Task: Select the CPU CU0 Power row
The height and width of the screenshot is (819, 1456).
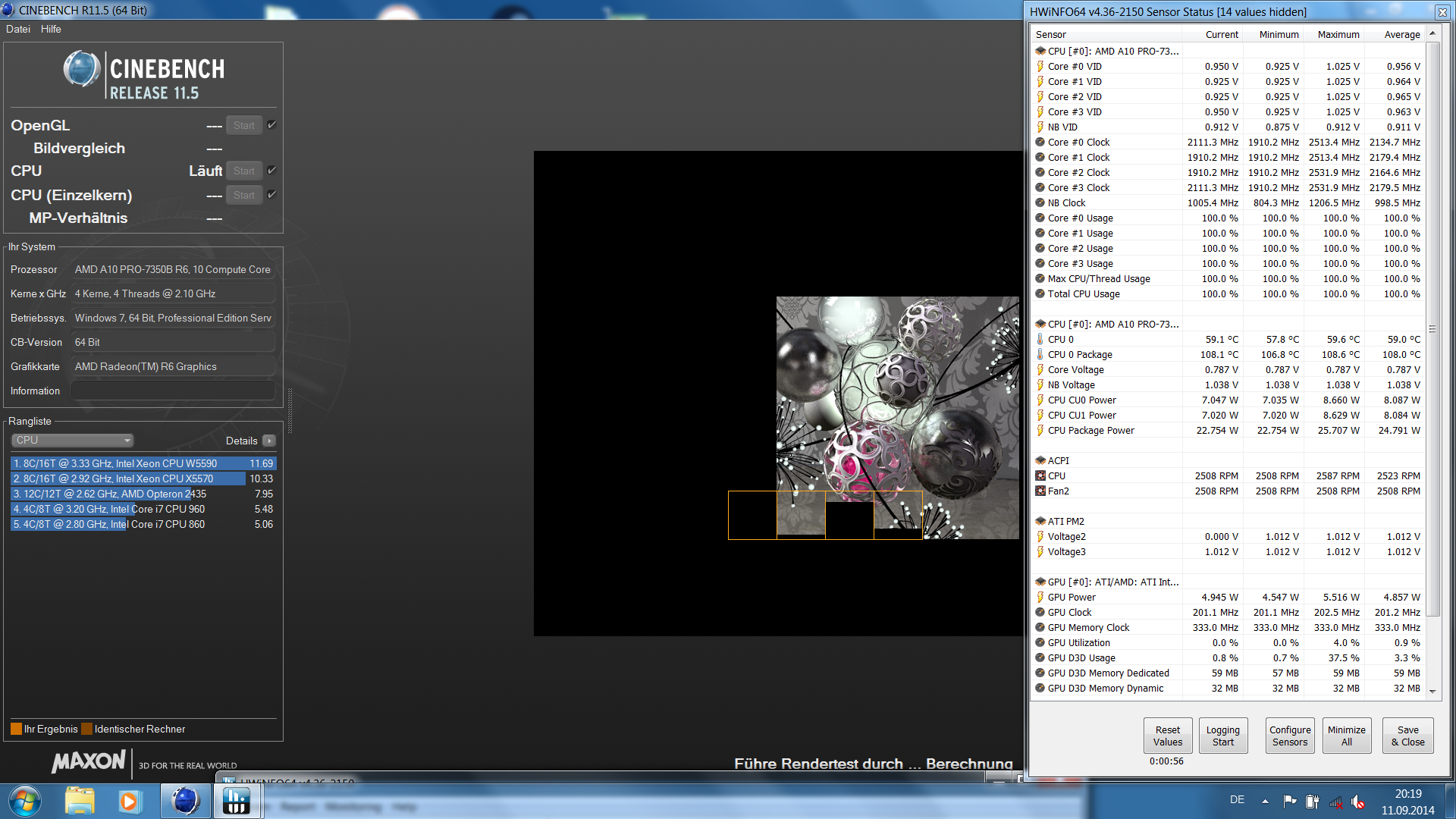Action: [1228, 400]
